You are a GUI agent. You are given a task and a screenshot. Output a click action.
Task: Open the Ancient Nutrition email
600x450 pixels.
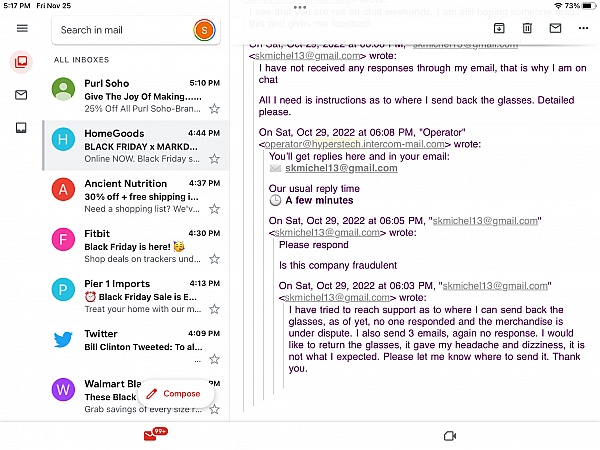(x=136, y=196)
